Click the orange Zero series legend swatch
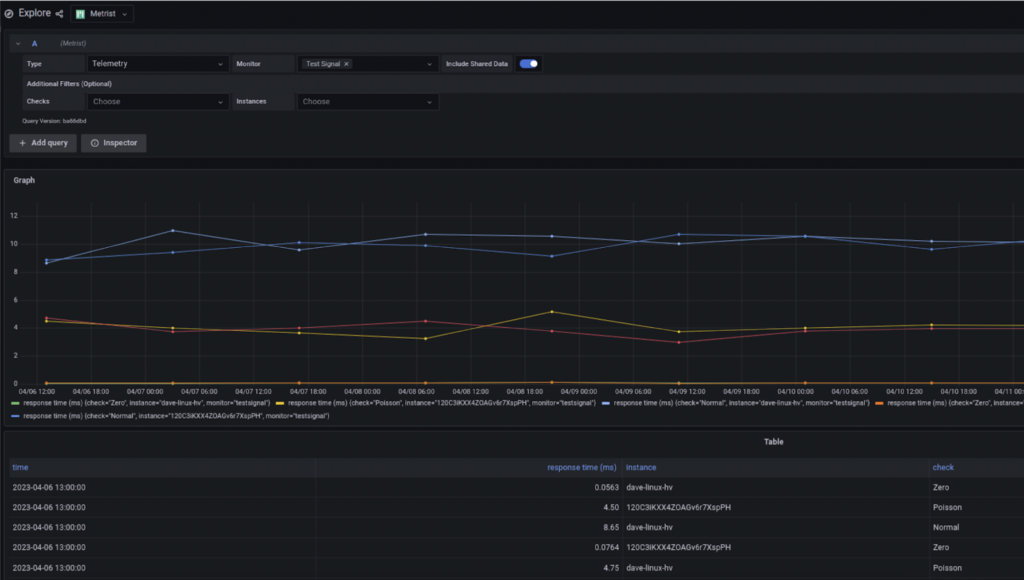 tap(879, 403)
